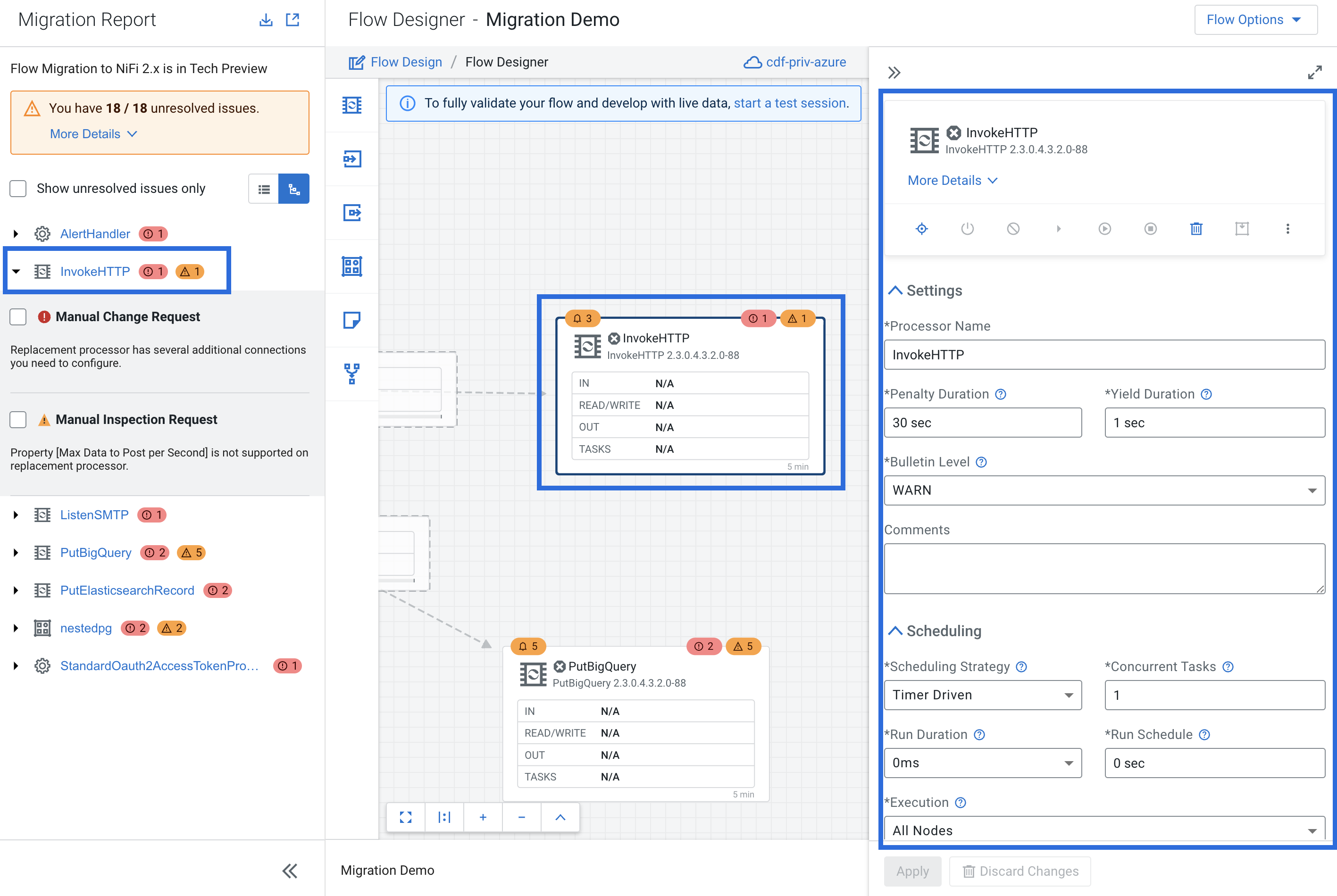1337x896 pixels.
Task: Click the Processor Name input field
Action: 1104,355
